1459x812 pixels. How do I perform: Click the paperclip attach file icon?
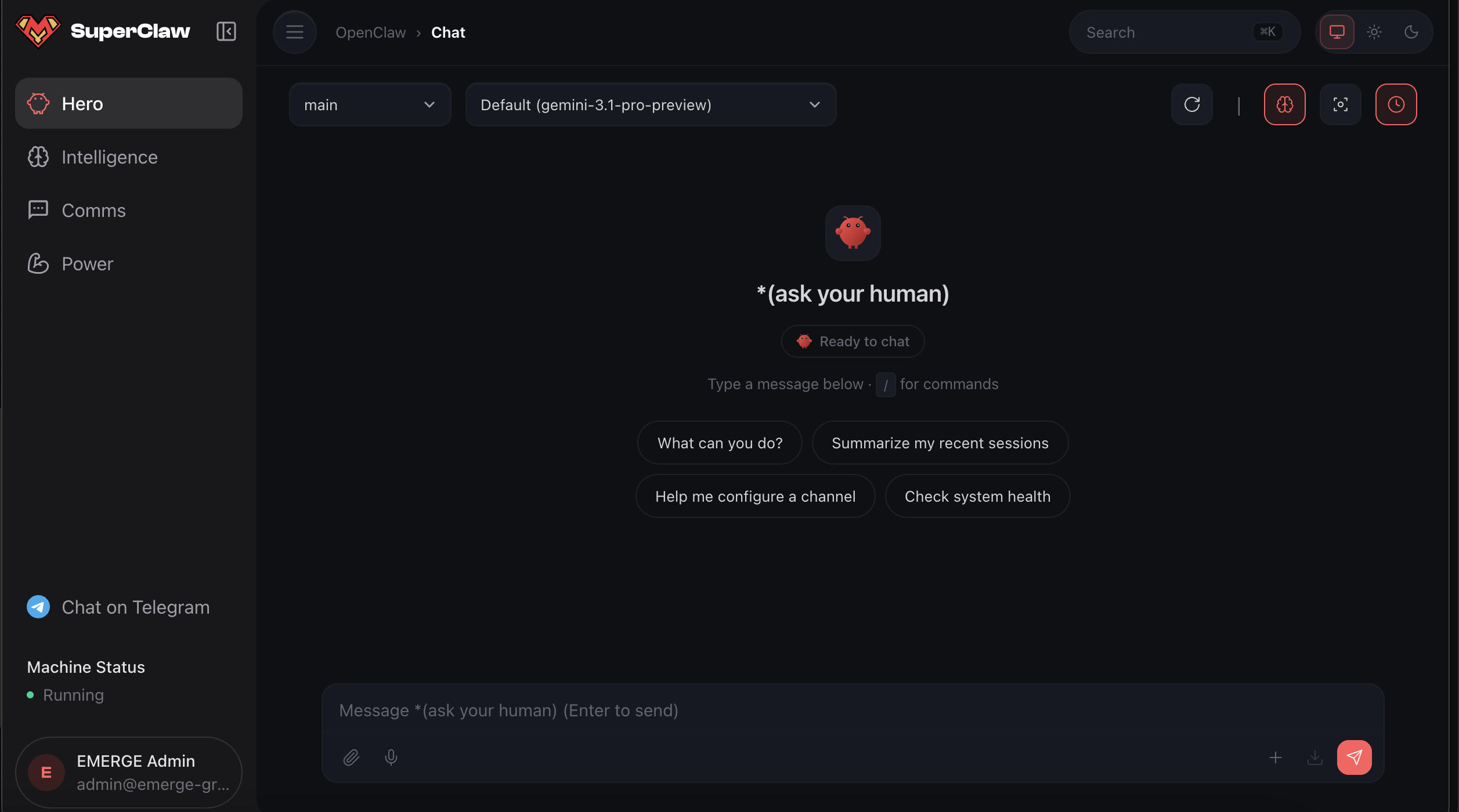point(352,757)
